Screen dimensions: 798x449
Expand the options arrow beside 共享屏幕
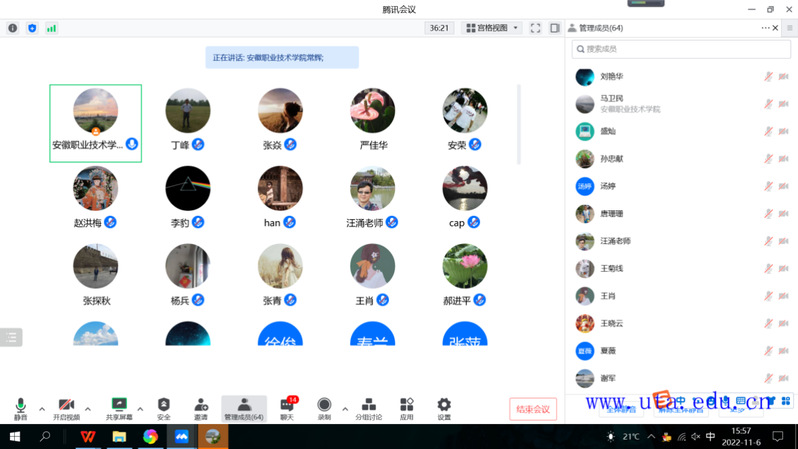coord(140,409)
